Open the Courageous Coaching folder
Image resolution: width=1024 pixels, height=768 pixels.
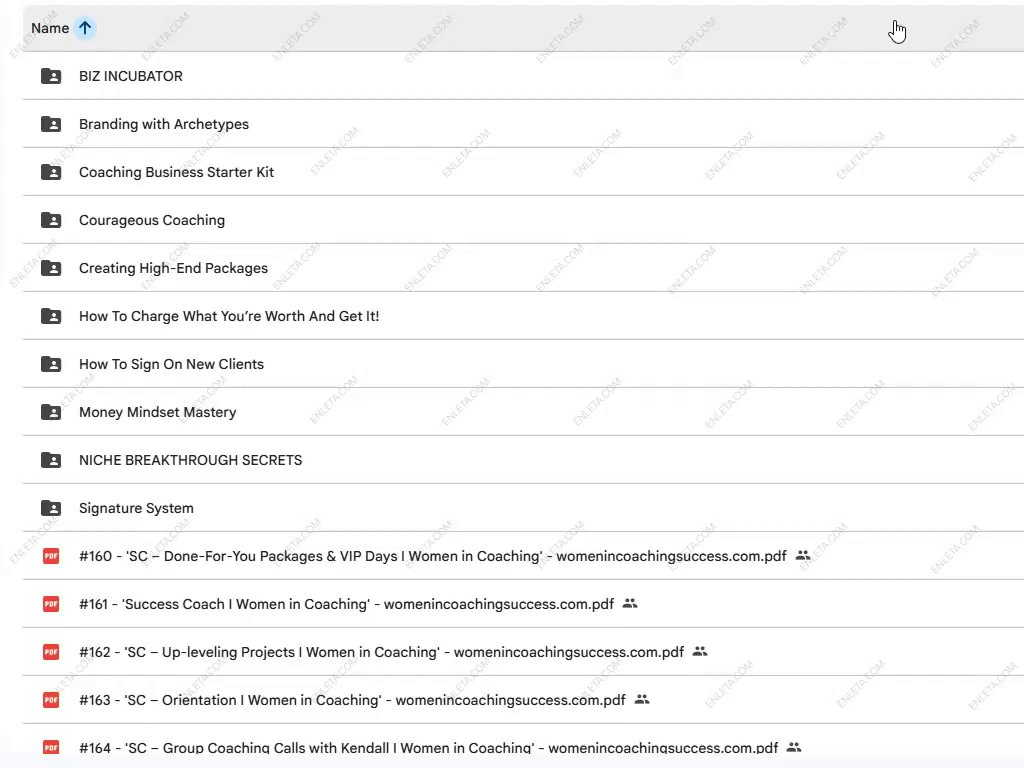click(x=152, y=220)
